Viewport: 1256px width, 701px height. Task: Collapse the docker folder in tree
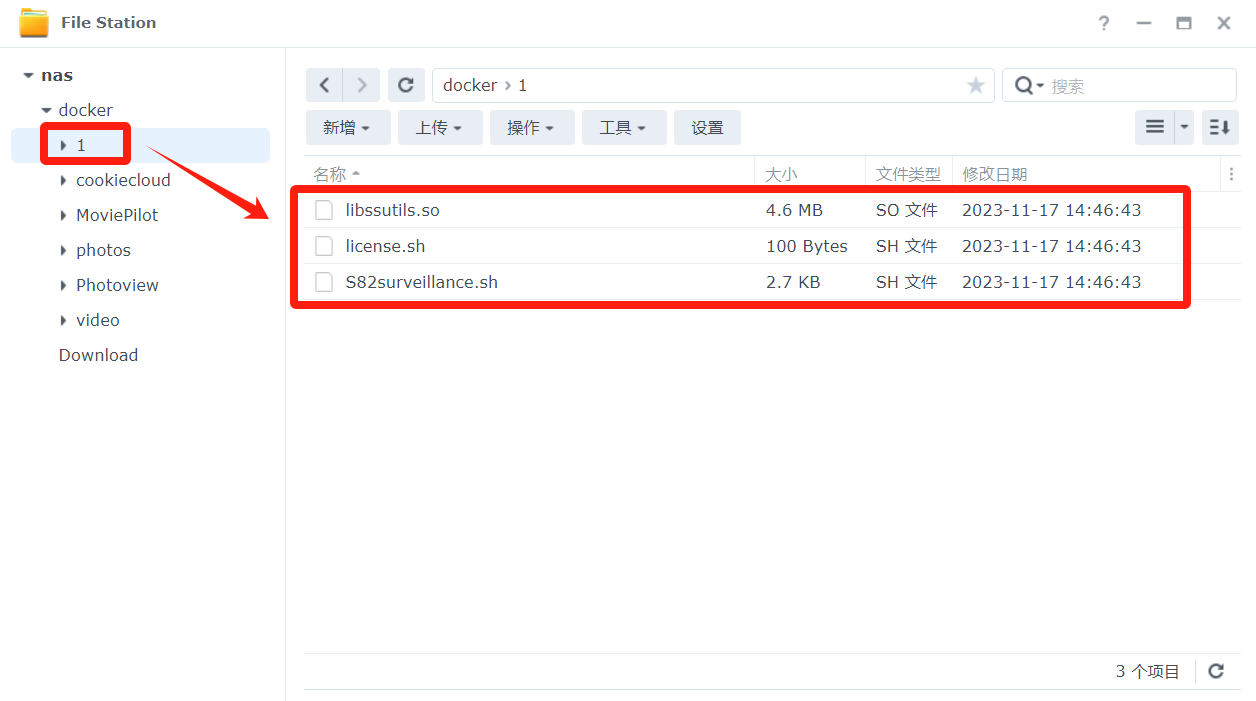click(x=46, y=111)
